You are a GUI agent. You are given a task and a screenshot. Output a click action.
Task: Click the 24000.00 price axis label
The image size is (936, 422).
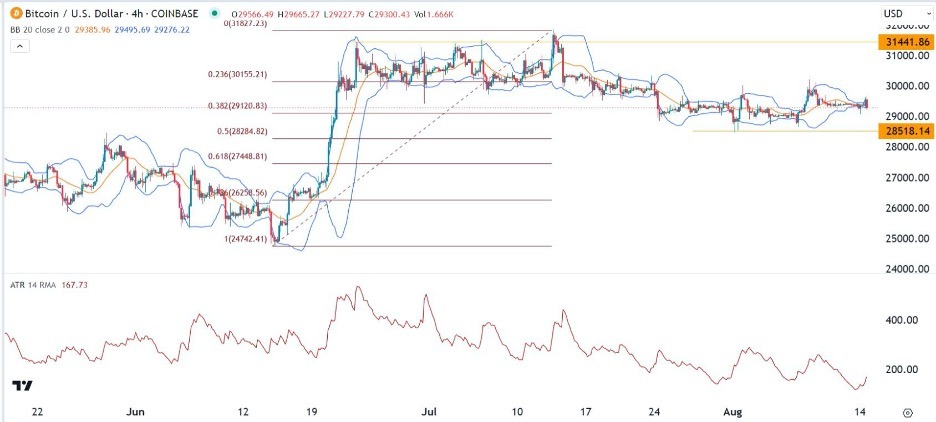click(906, 269)
